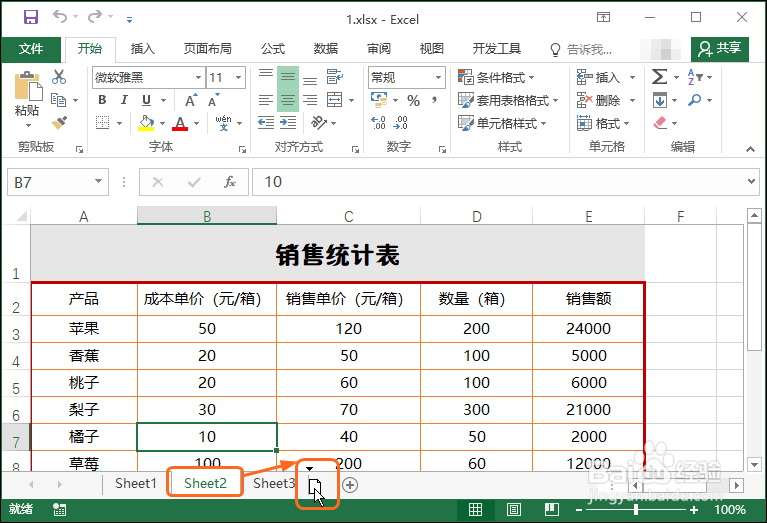Switch to the 插入 ribbon tab
The width and height of the screenshot is (767, 523).
143,49
